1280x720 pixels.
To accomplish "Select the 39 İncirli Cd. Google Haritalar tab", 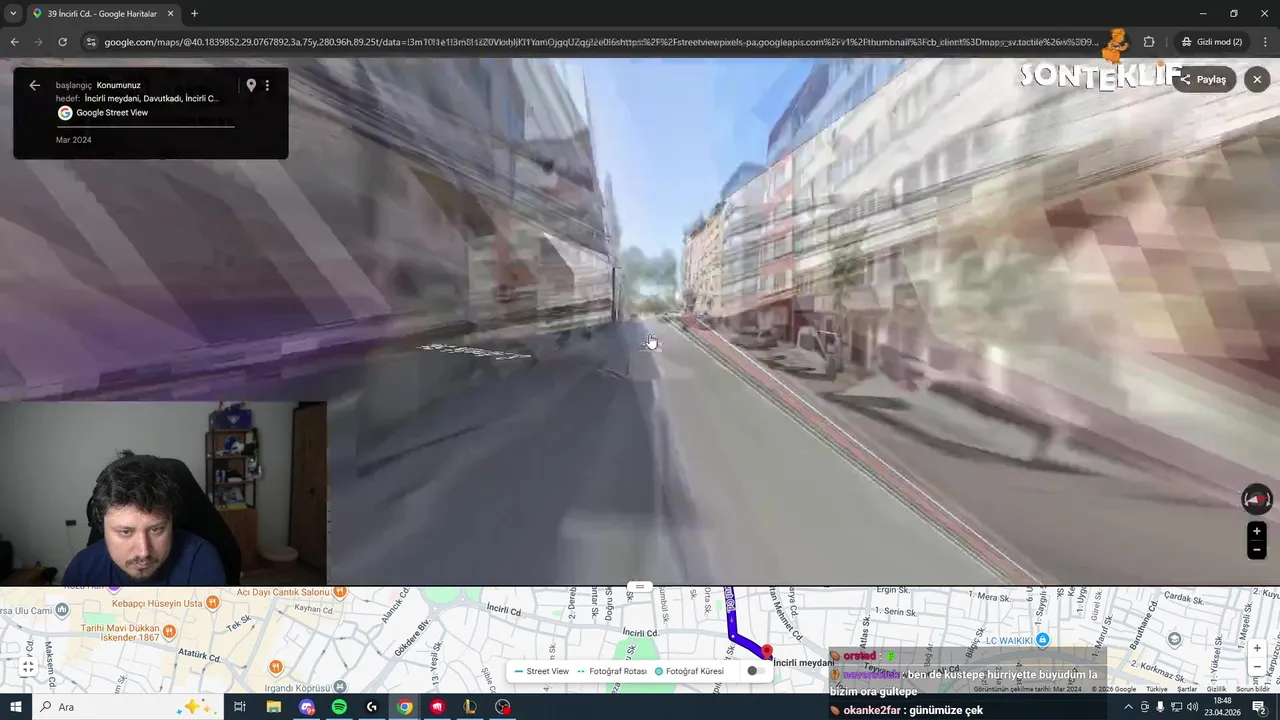I will coord(103,14).
